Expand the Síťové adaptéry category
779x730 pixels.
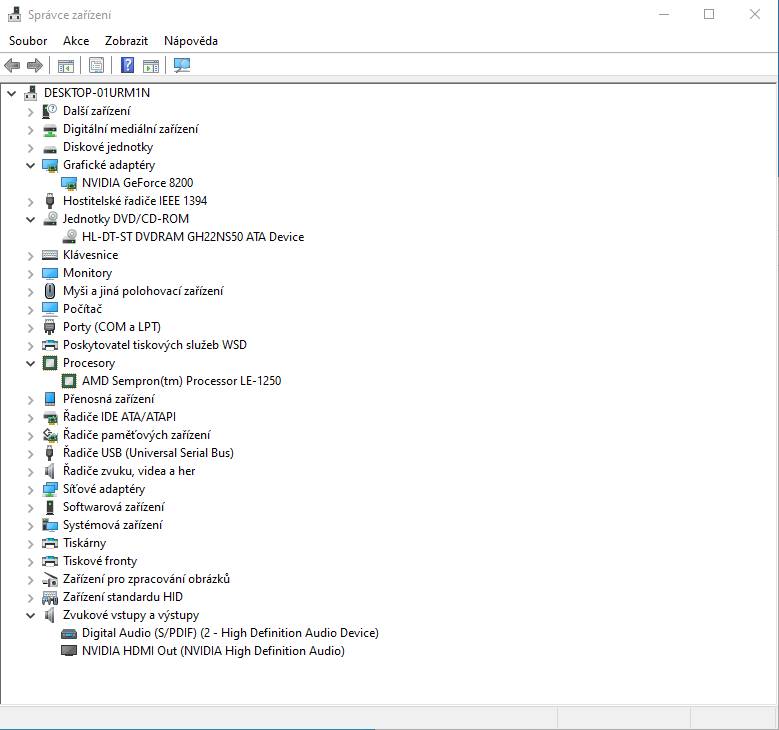[31, 489]
